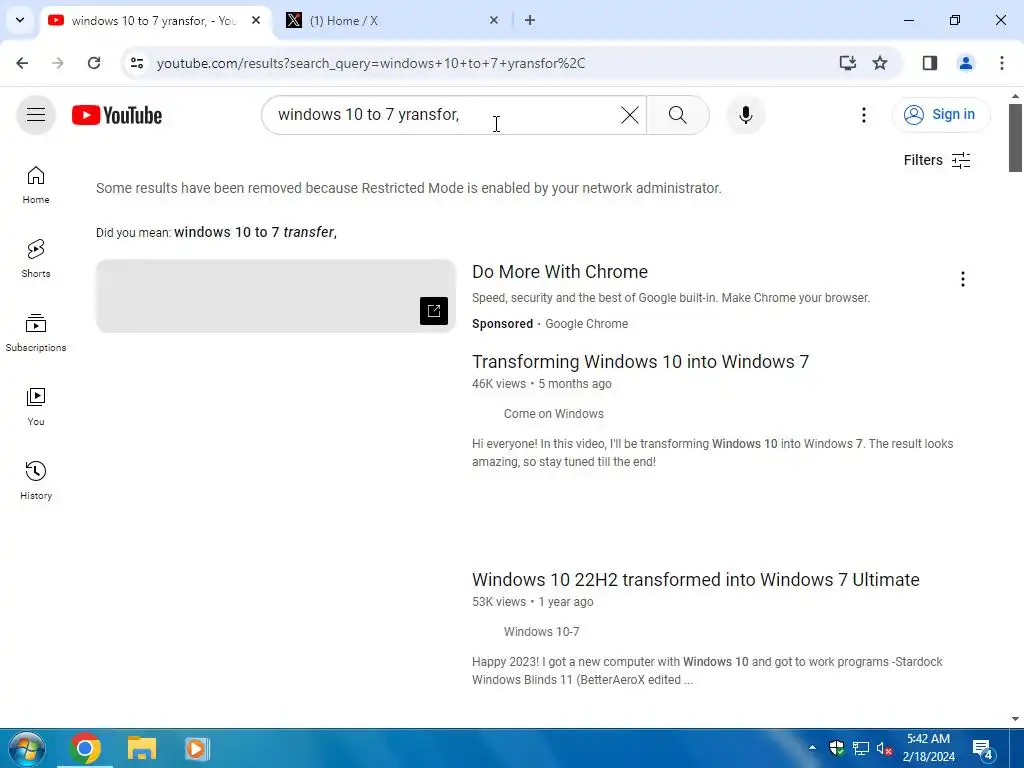Reload the page
This screenshot has height=768, width=1024.
click(x=94, y=63)
